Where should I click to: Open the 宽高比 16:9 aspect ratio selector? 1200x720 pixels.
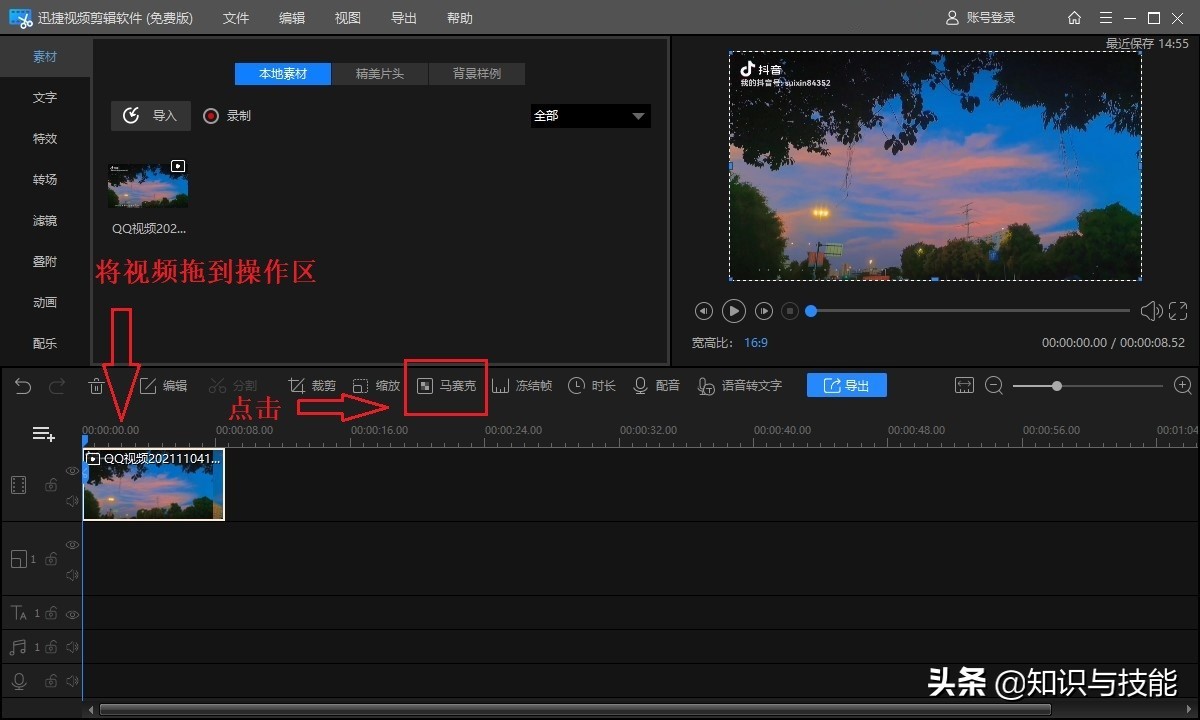coord(756,343)
